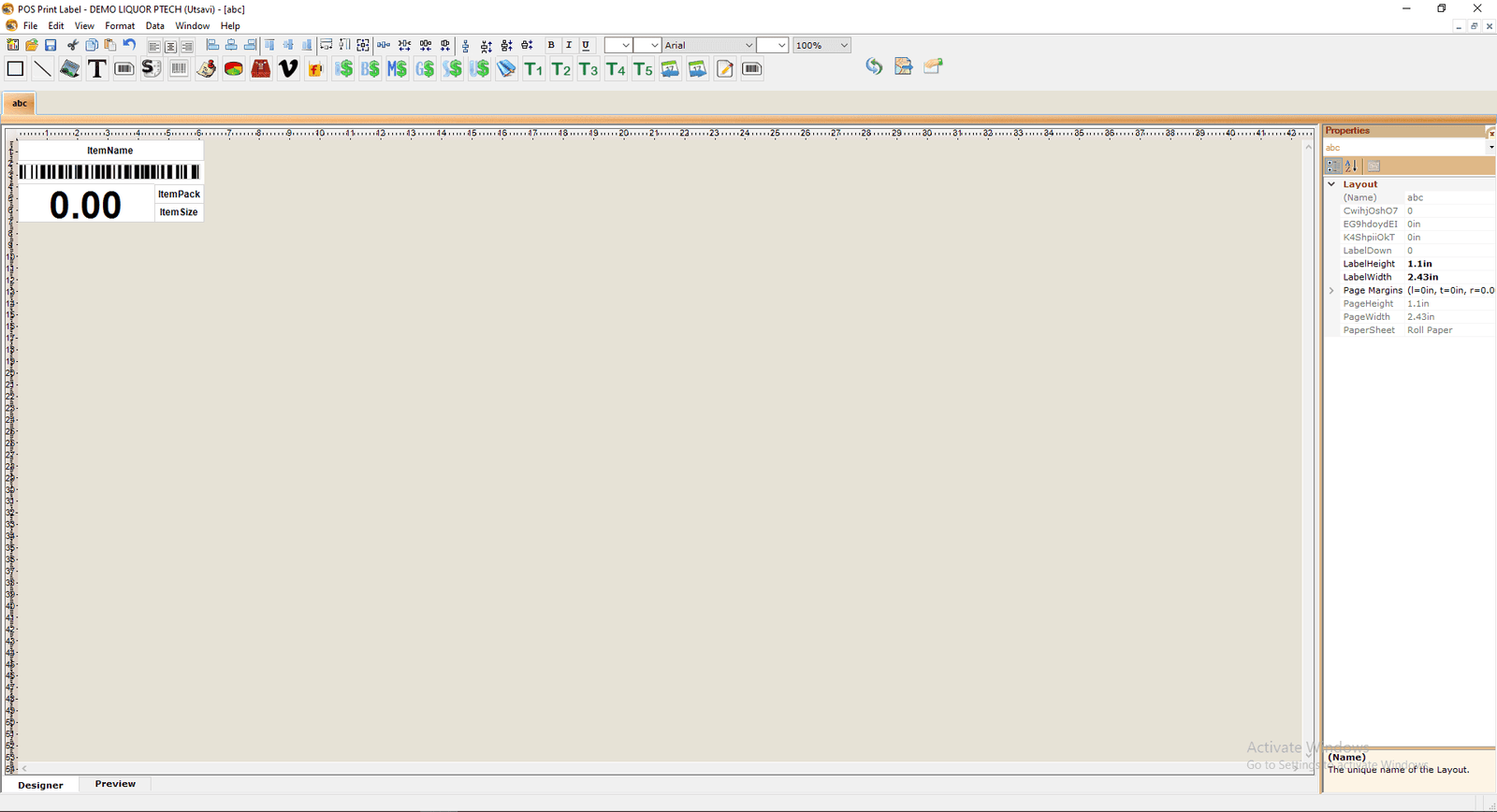Screen dimensions: 1497x812
Task: Click the alphabetical sort button in Properties
Action: coord(1351,167)
